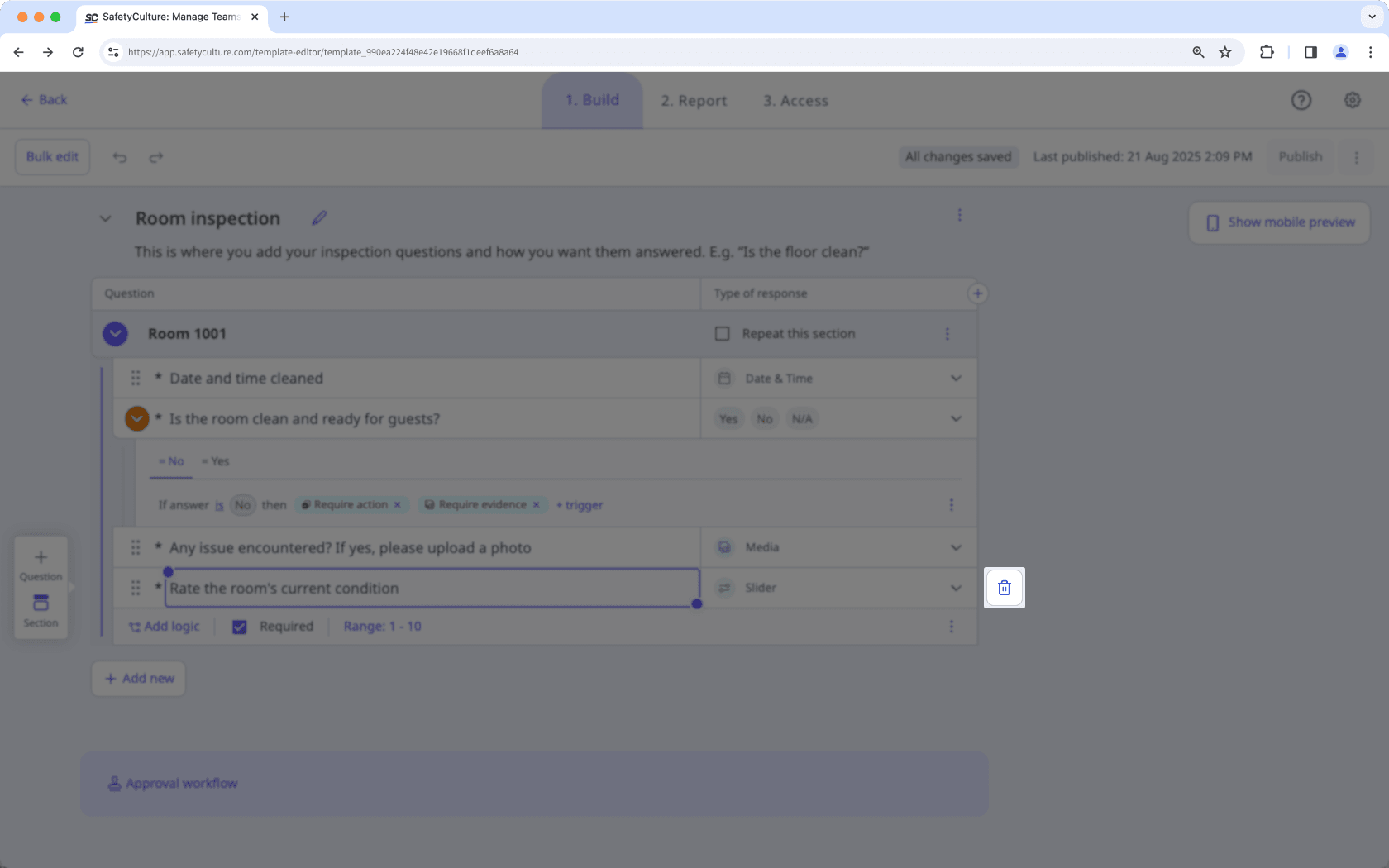1389x868 pixels.
Task: Open the Access tab
Action: (795, 100)
